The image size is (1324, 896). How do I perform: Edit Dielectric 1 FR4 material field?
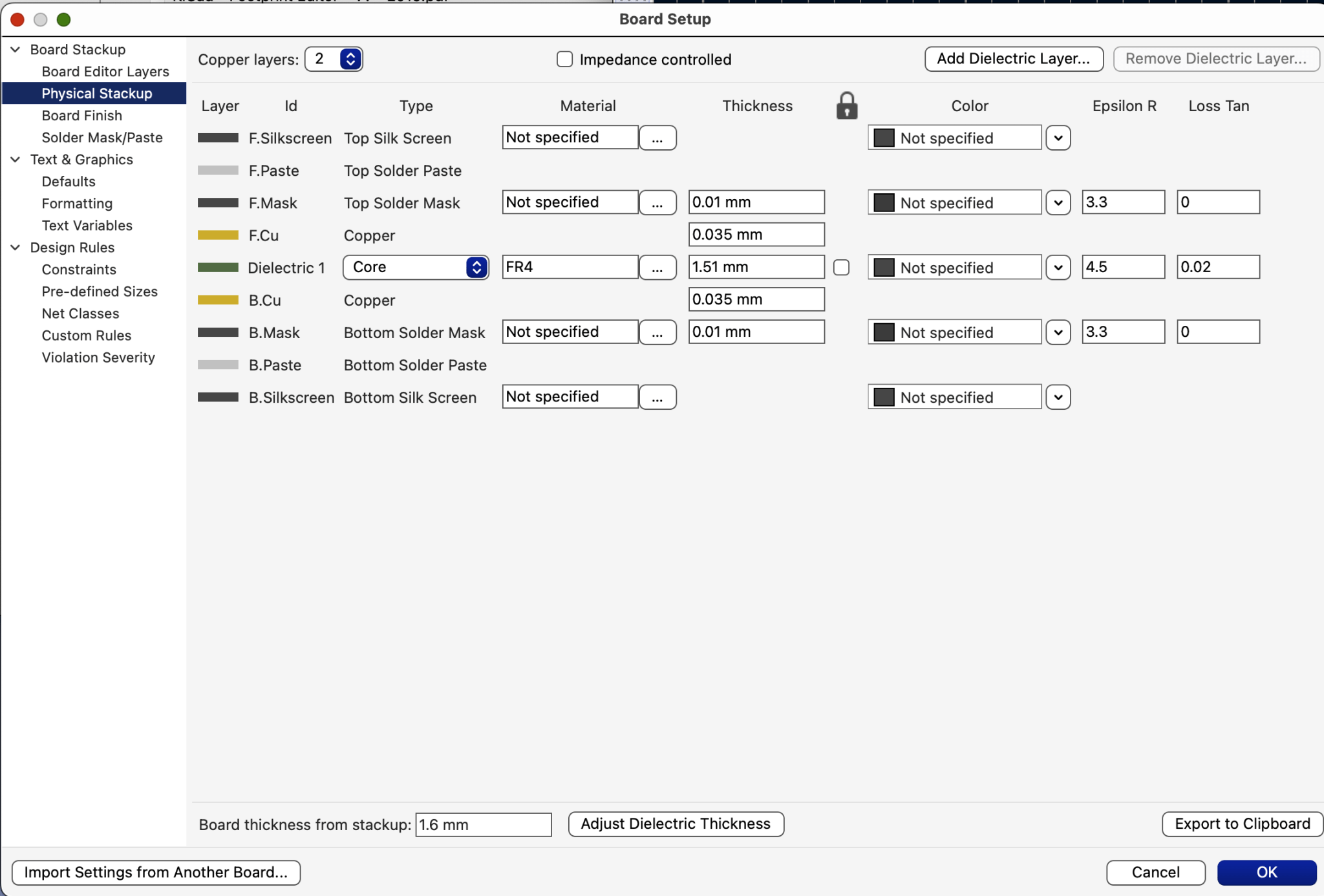(x=570, y=267)
